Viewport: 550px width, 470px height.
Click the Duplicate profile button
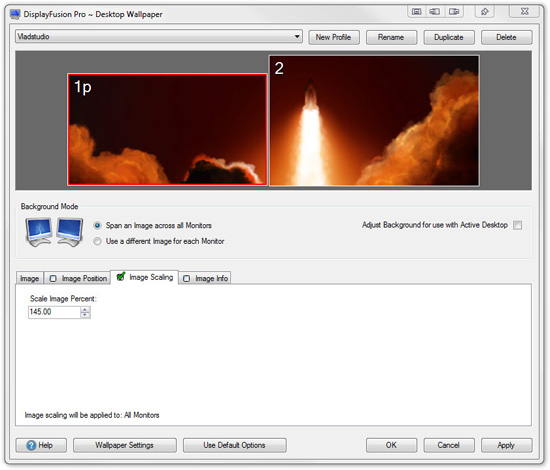click(449, 37)
